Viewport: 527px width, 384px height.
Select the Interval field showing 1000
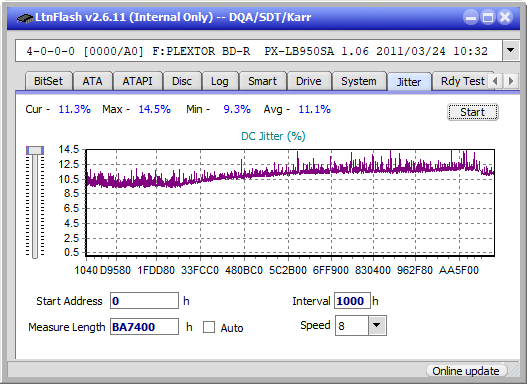tap(352, 301)
